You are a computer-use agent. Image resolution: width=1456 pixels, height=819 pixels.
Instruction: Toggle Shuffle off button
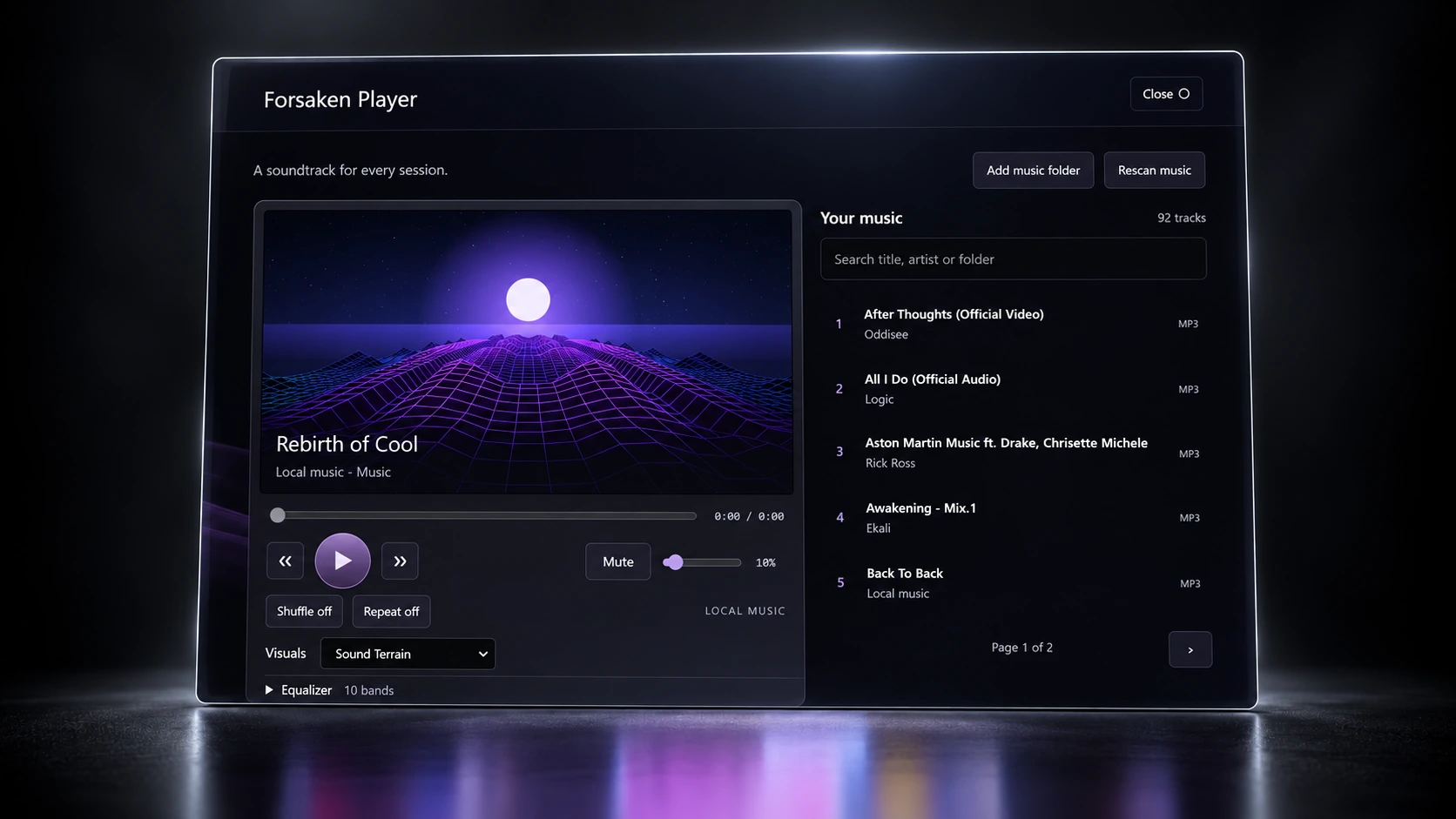click(304, 611)
